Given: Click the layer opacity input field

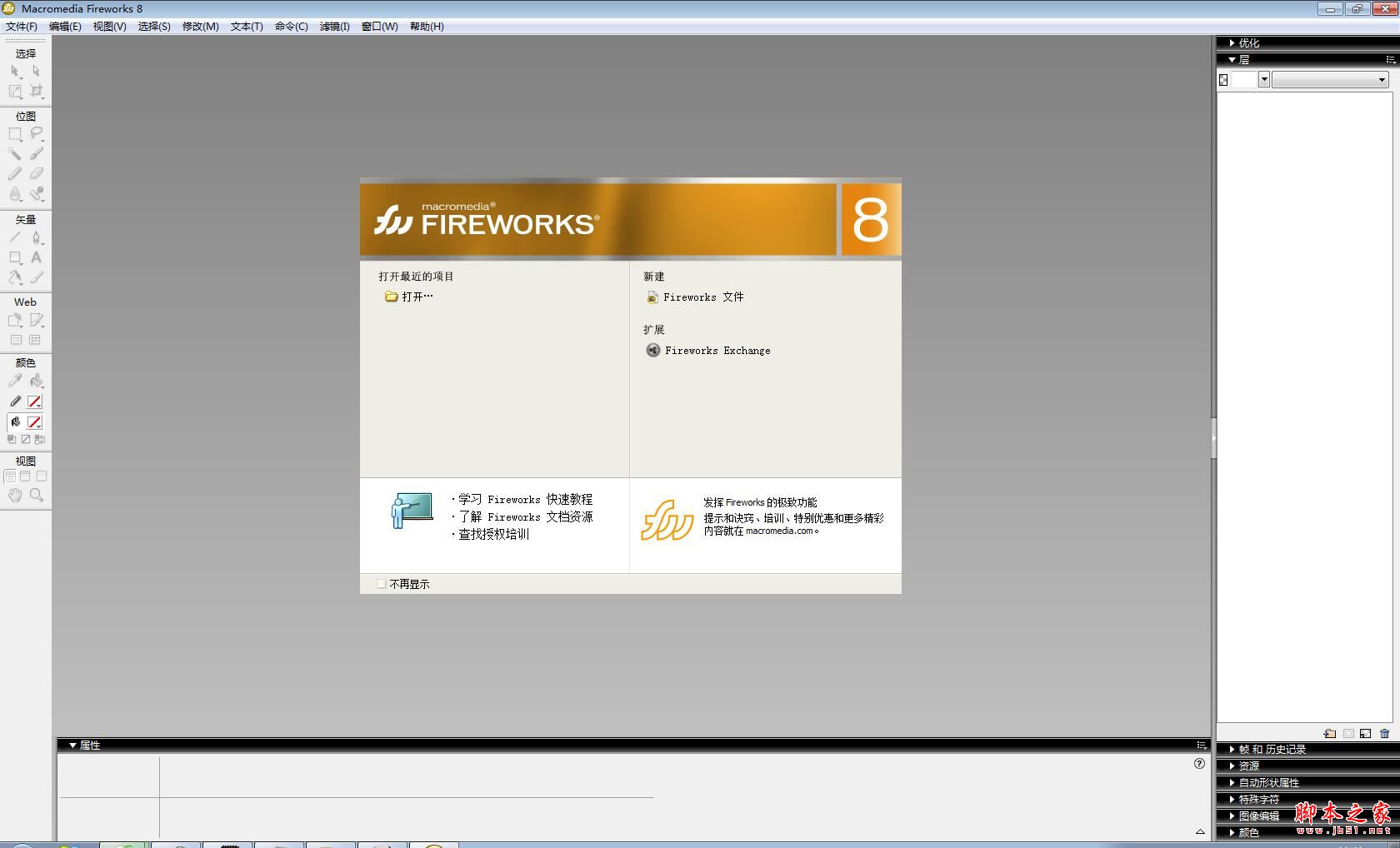Looking at the screenshot, I should click(1243, 80).
